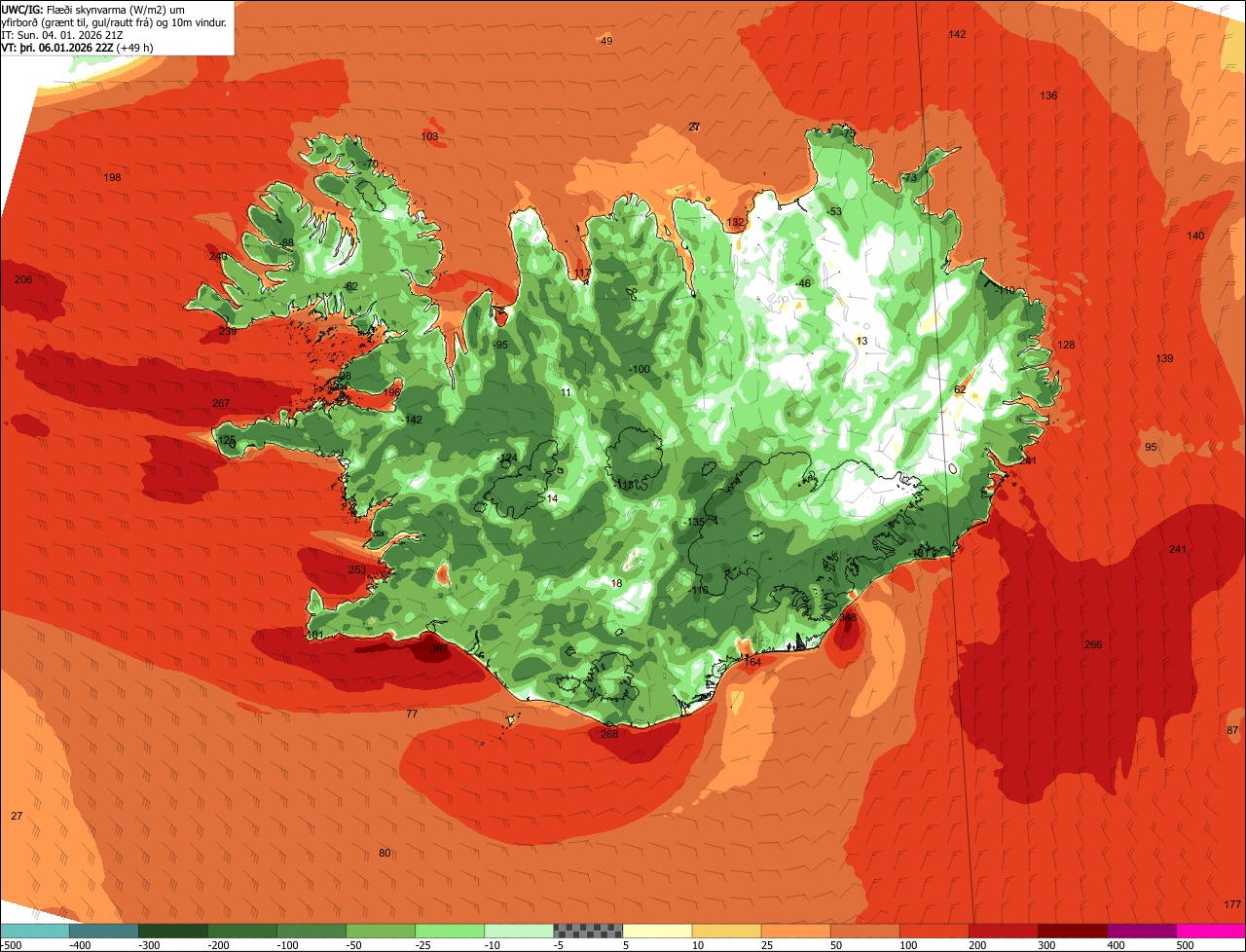Click magenta swatch right of 500 label
1246x952 pixels.
click(x=1210, y=931)
